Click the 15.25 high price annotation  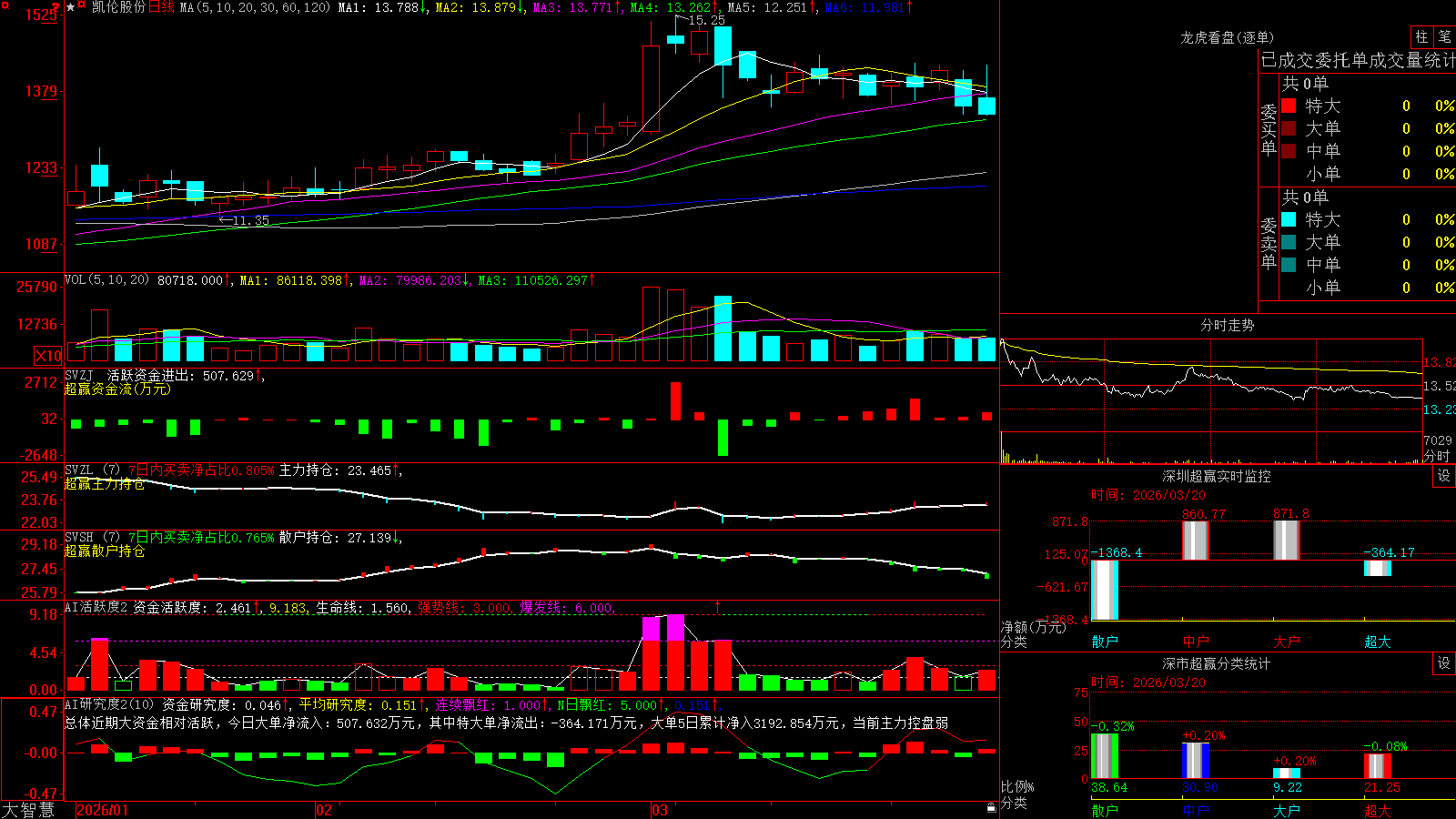point(707,20)
